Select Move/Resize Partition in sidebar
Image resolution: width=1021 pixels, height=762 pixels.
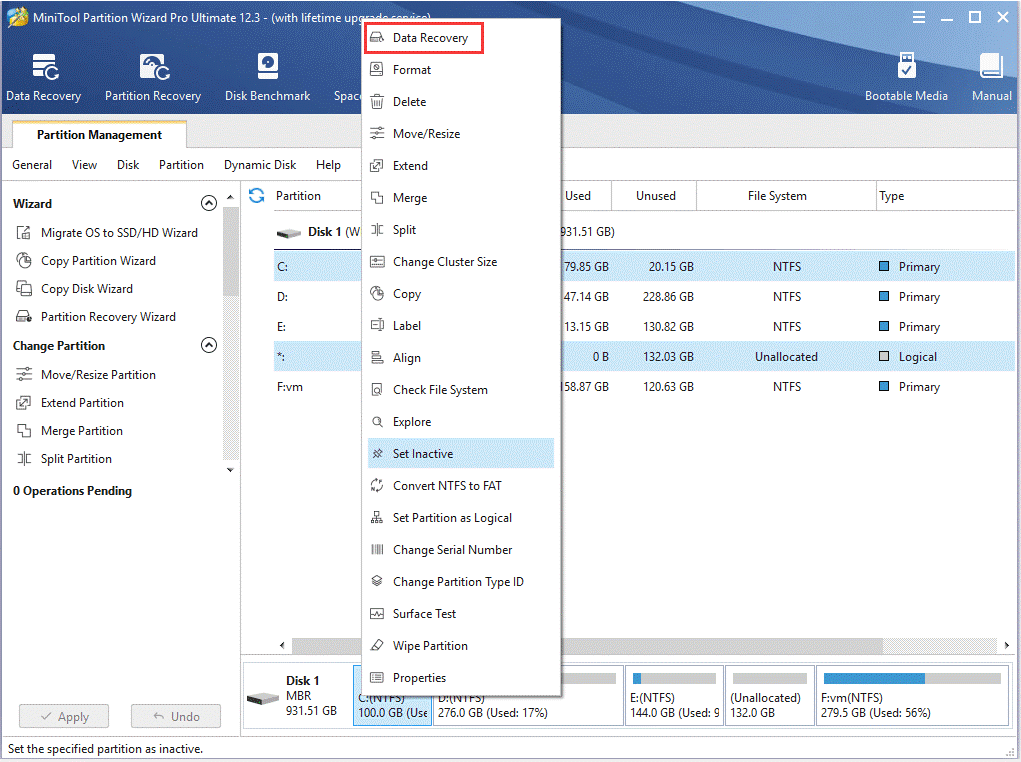click(x=96, y=374)
